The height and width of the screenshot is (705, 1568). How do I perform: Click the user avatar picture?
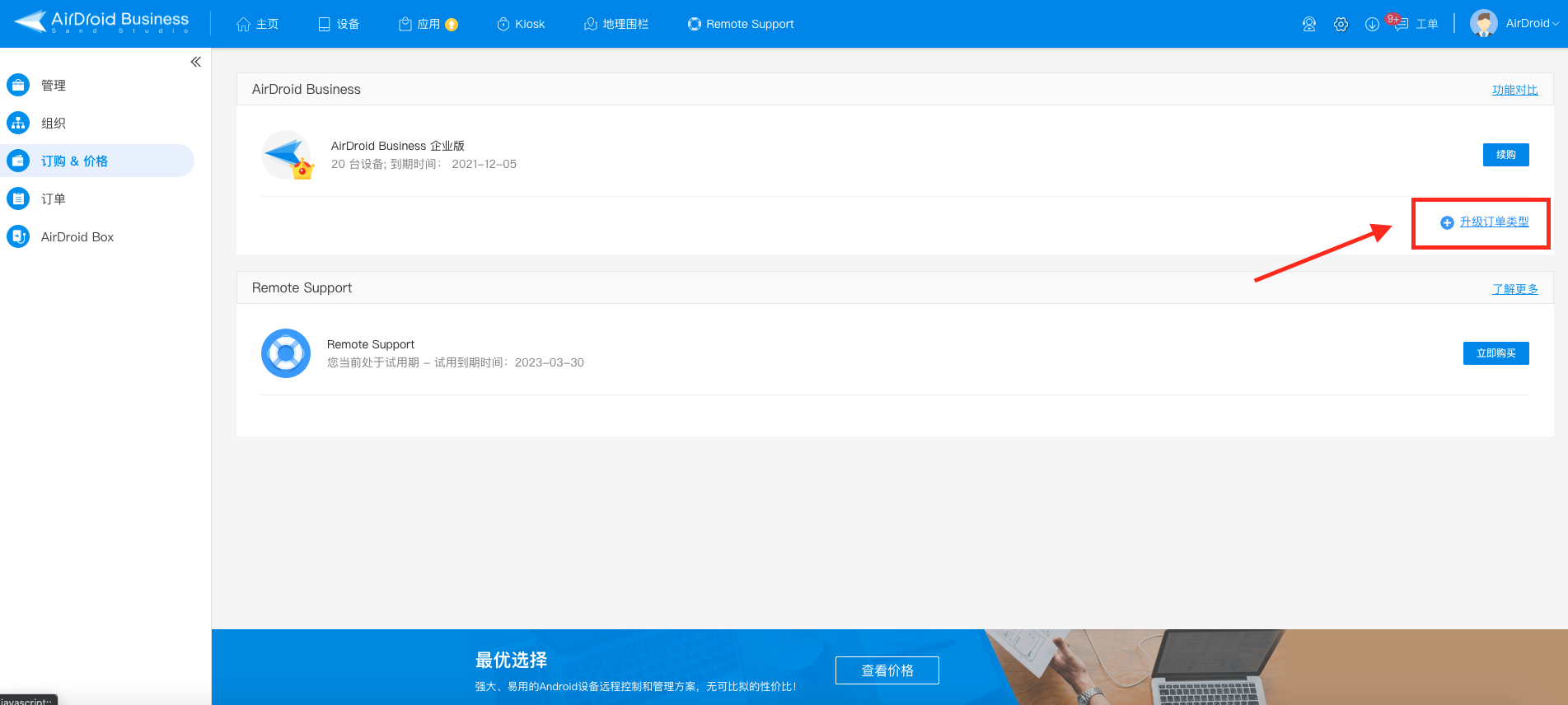tap(1484, 23)
